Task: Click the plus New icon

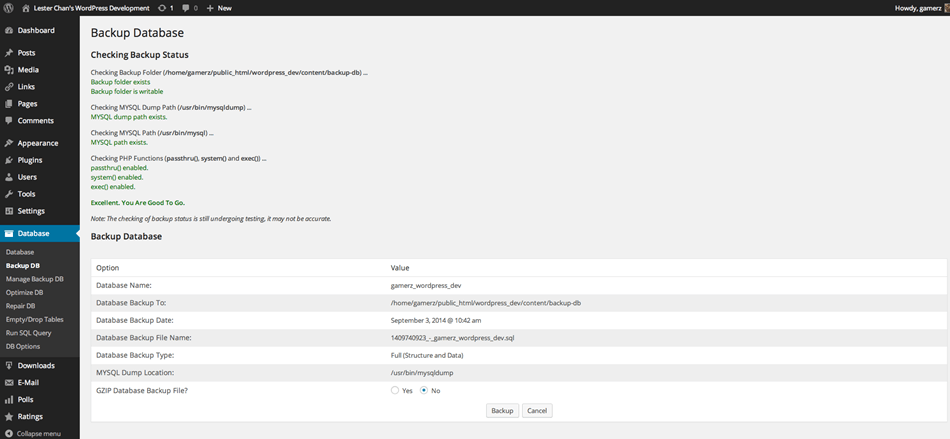Action: click(x=210, y=8)
